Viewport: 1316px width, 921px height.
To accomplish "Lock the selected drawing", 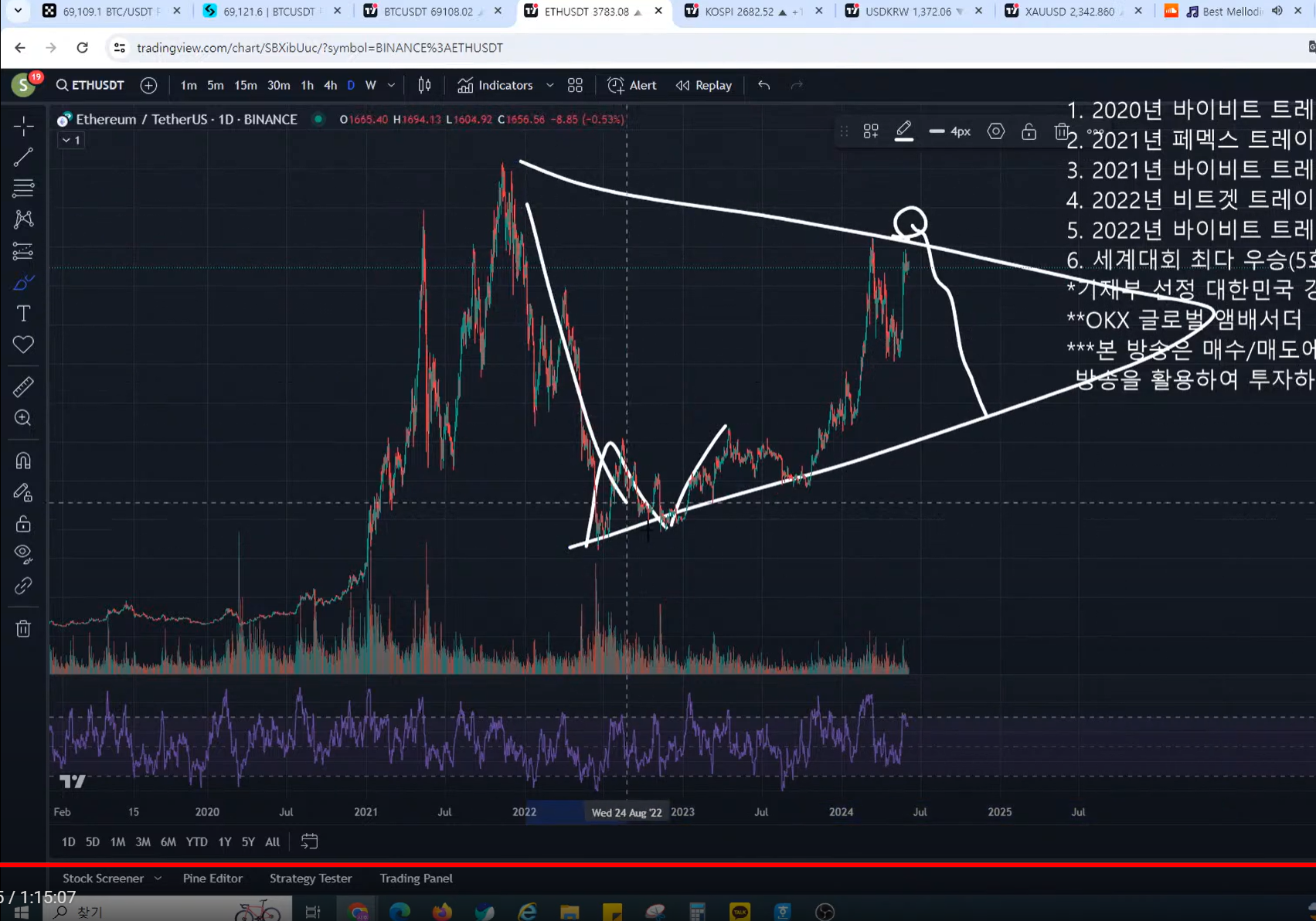I will 1029,131.
